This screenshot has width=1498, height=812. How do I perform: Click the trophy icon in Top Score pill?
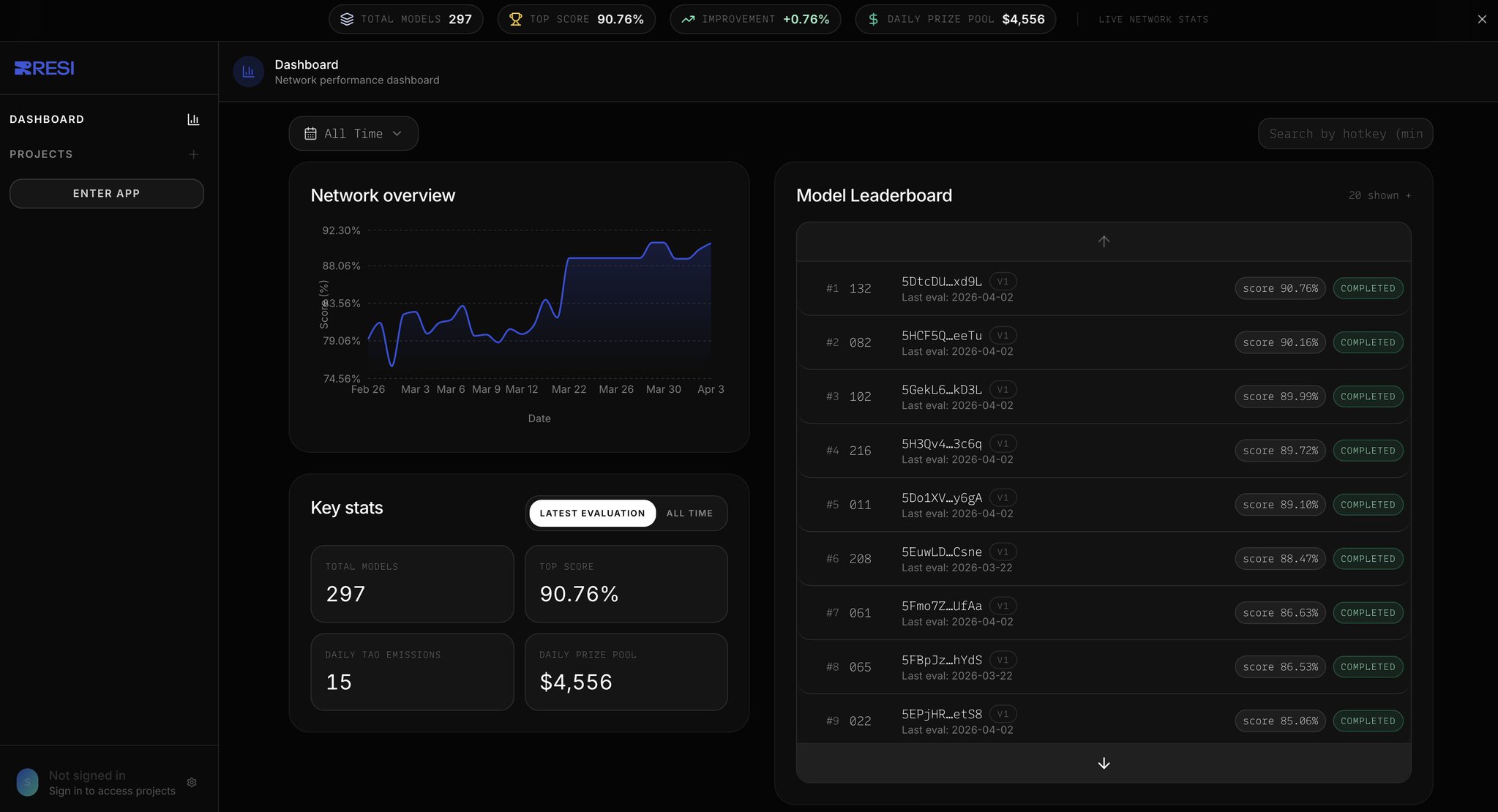pos(515,19)
